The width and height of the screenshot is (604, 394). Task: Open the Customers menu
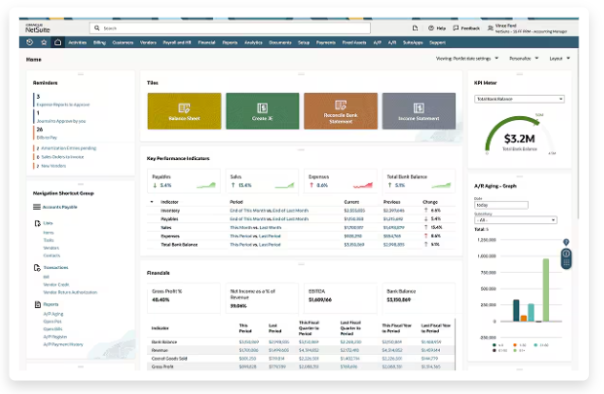pyautogui.click(x=123, y=42)
